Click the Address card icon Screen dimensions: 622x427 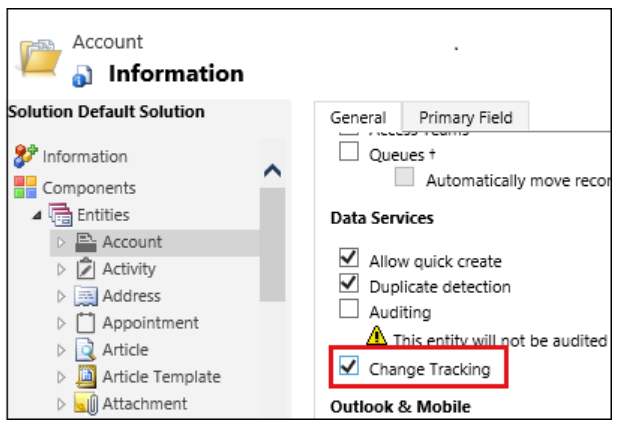click(x=86, y=296)
